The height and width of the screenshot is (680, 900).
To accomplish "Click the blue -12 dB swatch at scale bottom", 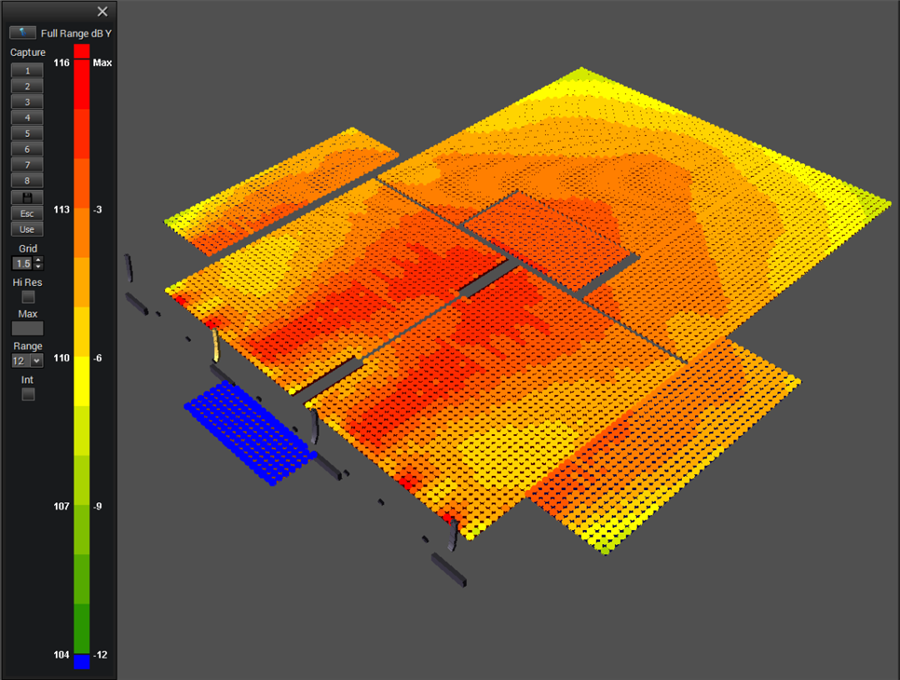I will tap(82, 661).
